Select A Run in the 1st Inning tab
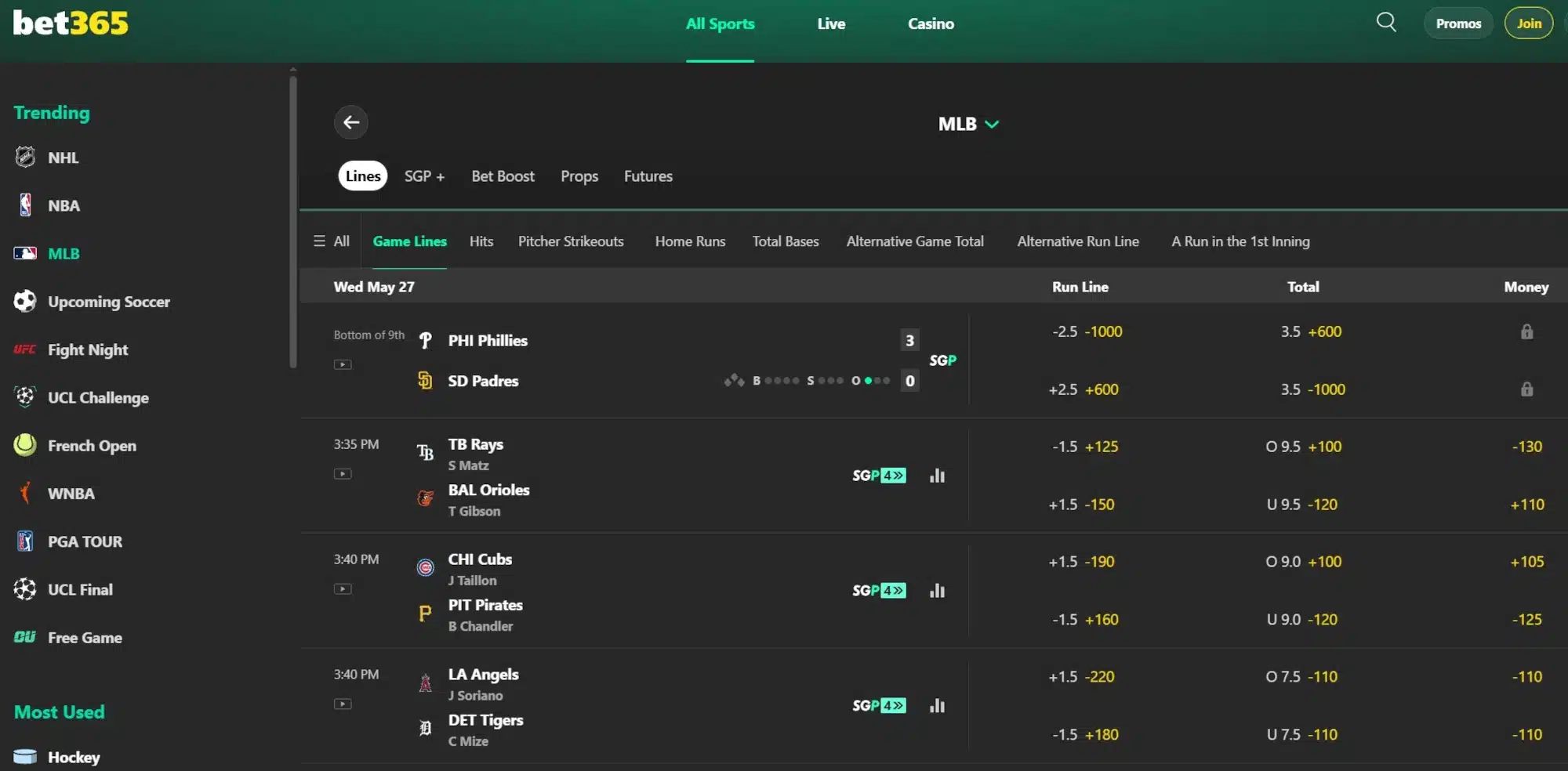The height and width of the screenshot is (771, 1568). (x=1240, y=241)
